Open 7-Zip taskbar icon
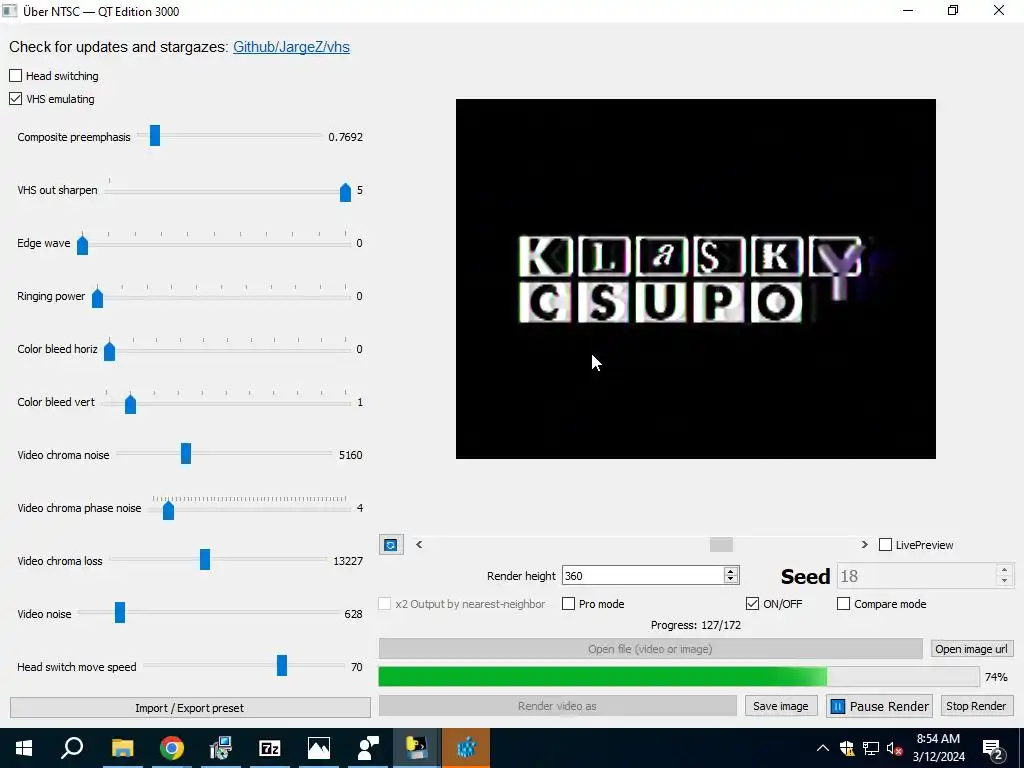This screenshot has width=1024, height=768. coord(270,748)
